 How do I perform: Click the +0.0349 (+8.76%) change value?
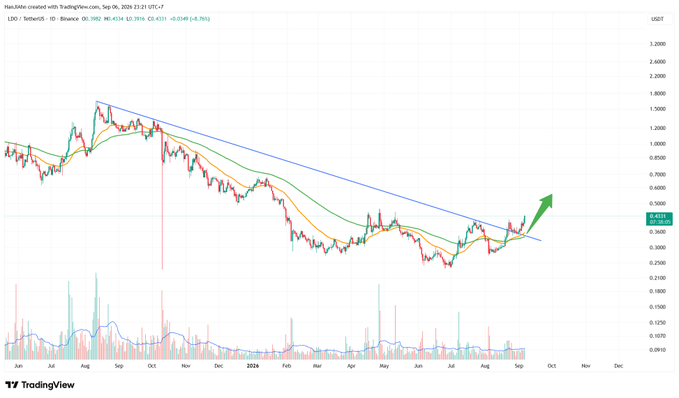click(189, 19)
